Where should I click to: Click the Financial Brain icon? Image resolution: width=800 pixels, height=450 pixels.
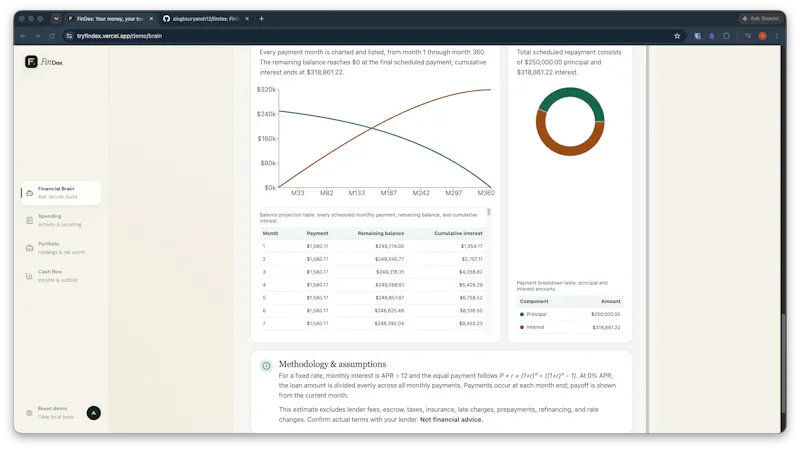[30, 193]
